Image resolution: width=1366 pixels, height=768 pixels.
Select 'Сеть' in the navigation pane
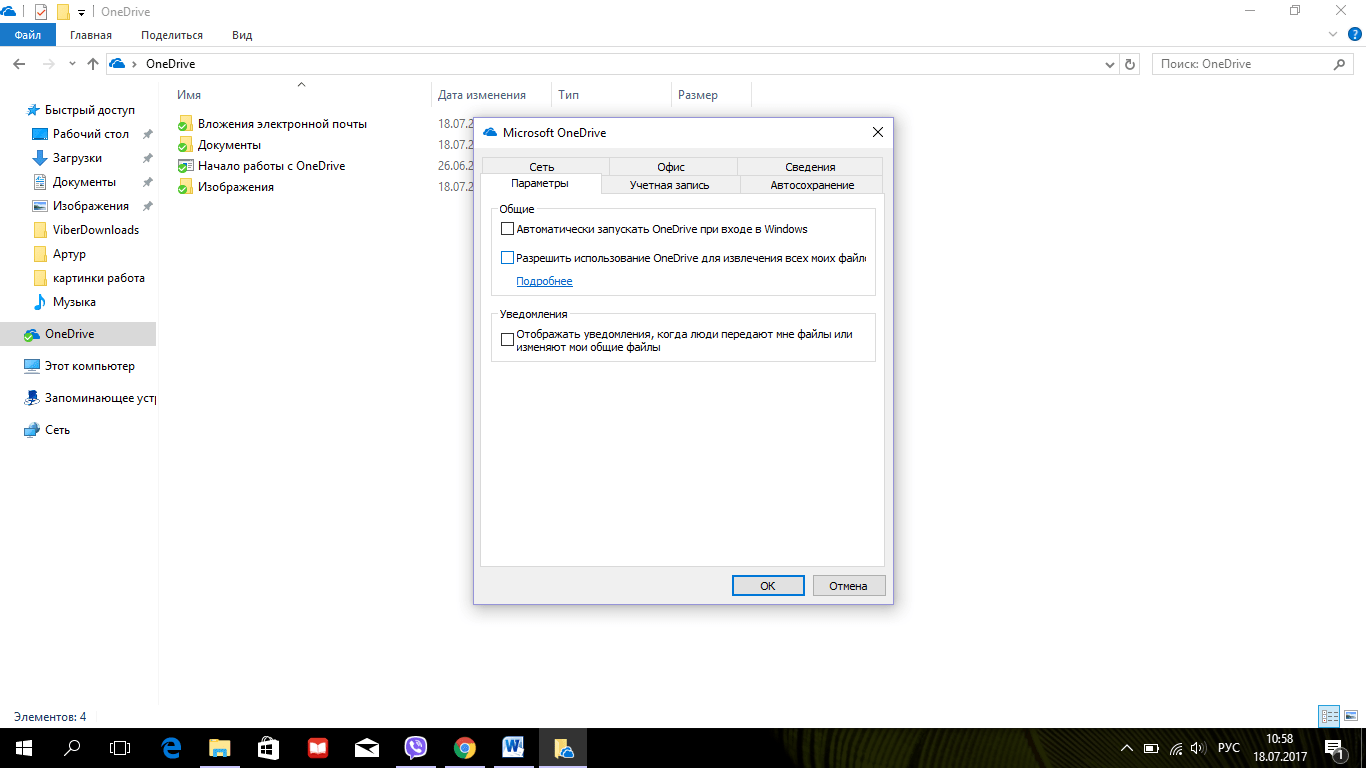(x=57, y=430)
